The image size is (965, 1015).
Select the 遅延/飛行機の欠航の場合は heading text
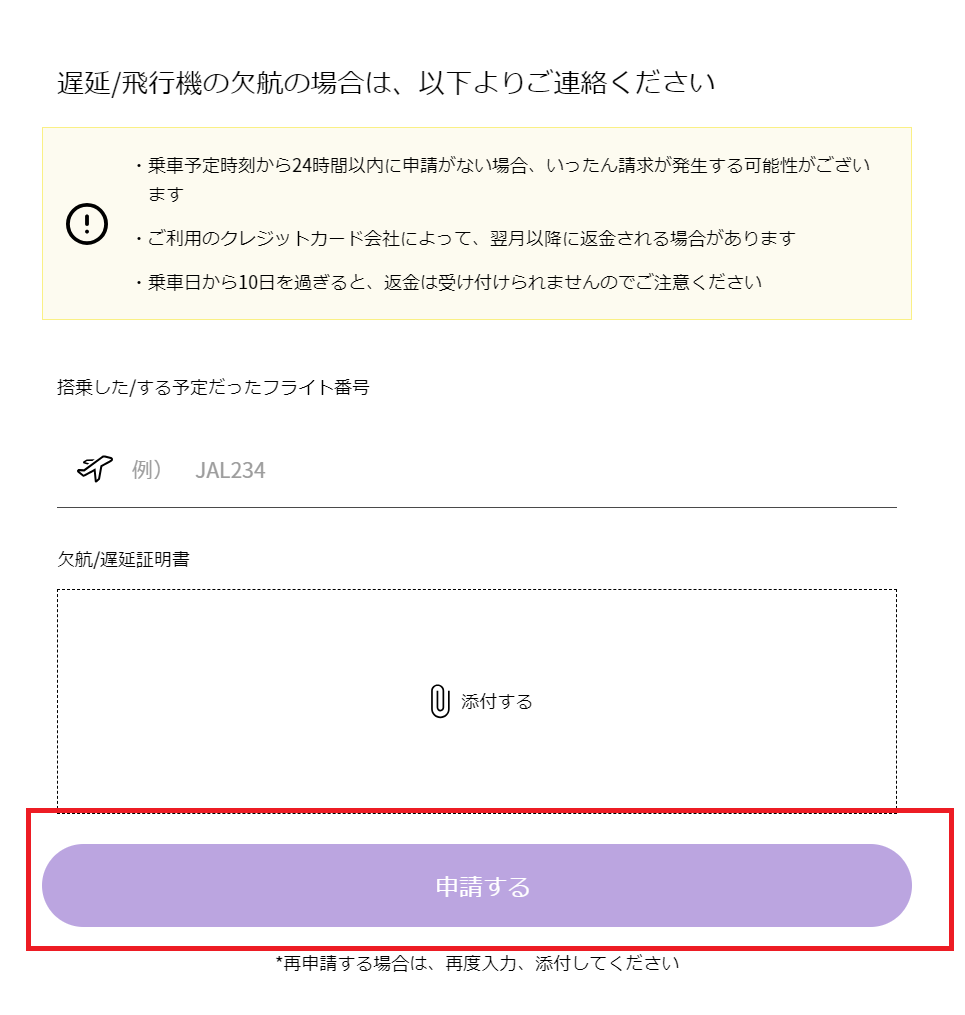click(386, 83)
